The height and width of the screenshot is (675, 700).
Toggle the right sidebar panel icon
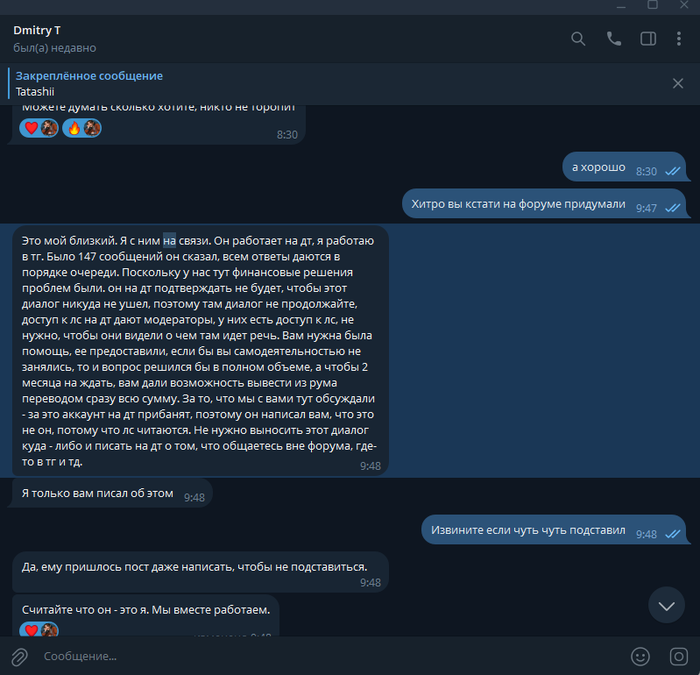coord(648,39)
